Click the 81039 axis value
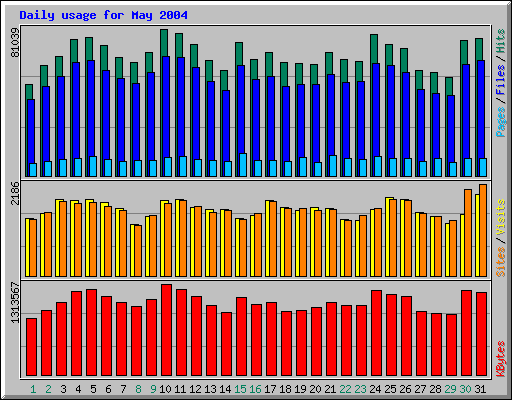 click(x=15, y=42)
